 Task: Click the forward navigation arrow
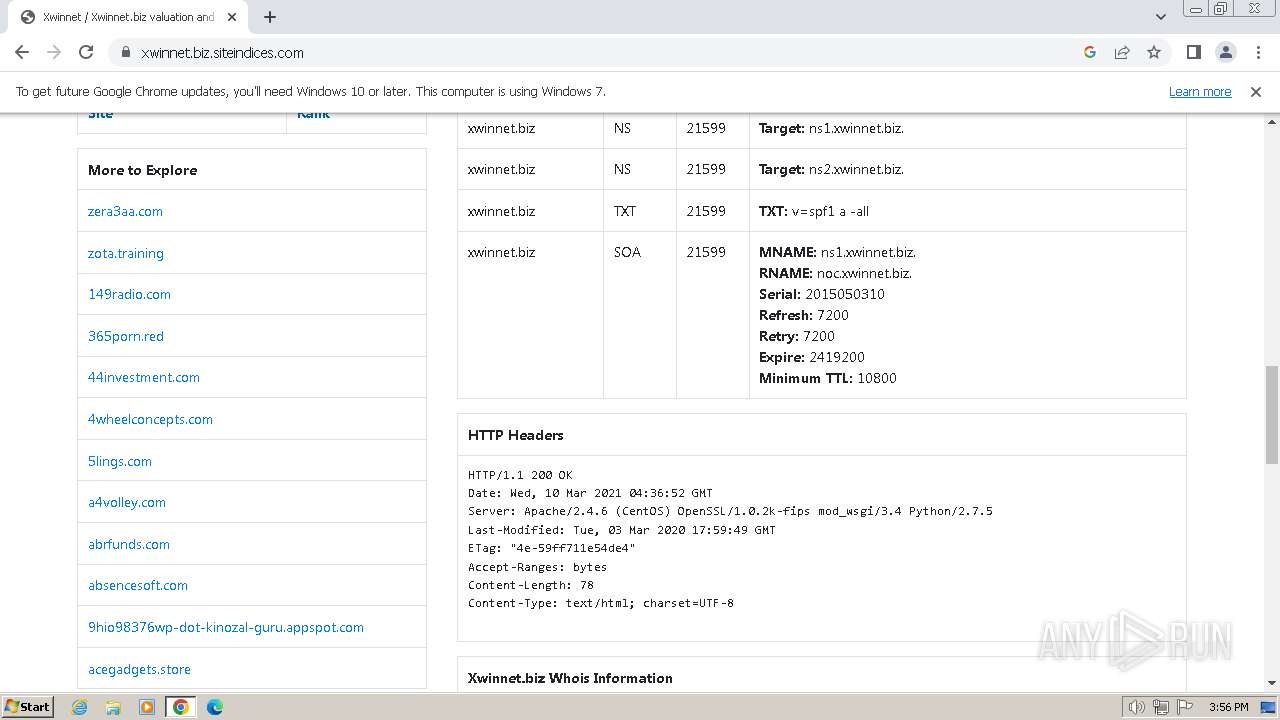click(x=54, y=52)
